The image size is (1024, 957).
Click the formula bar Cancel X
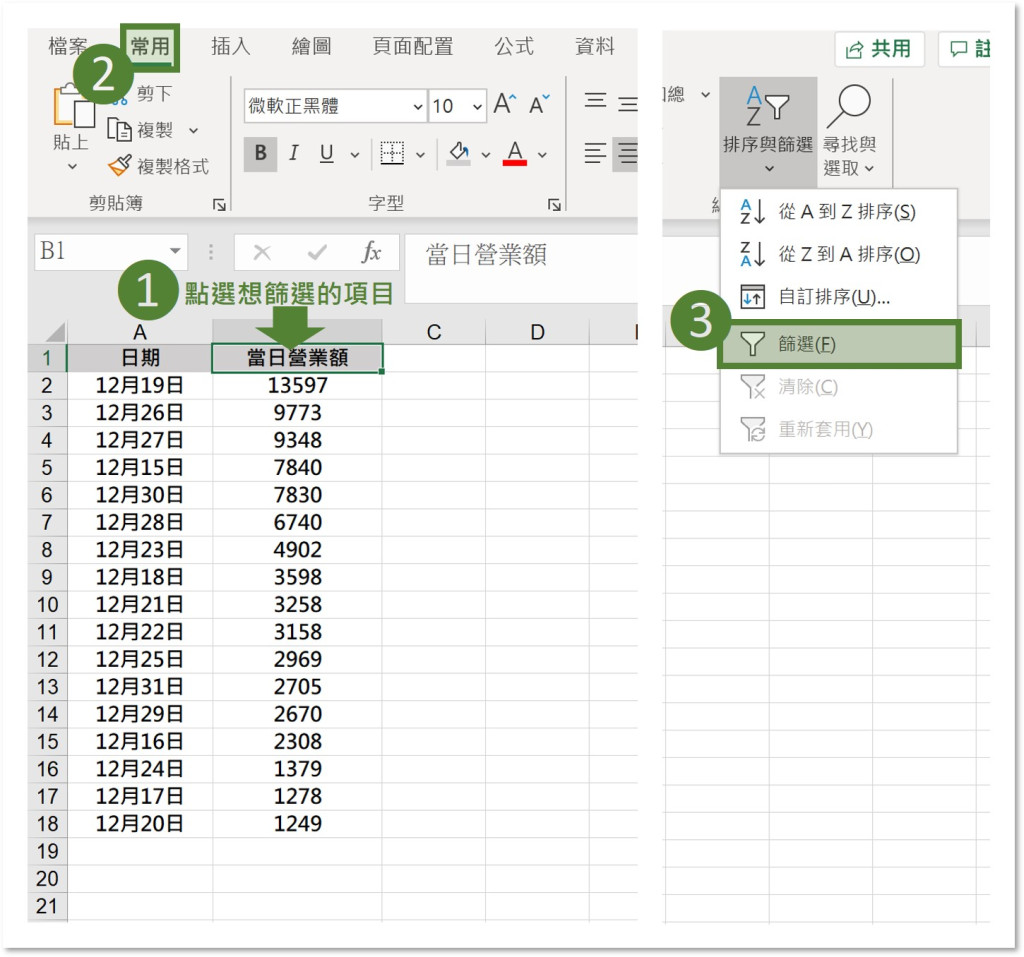click(262, 252)
